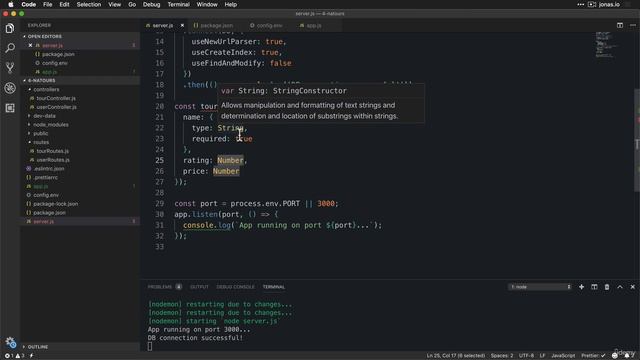Open package-lock.json in the file tree
The image size is (640, 360).
56,204
